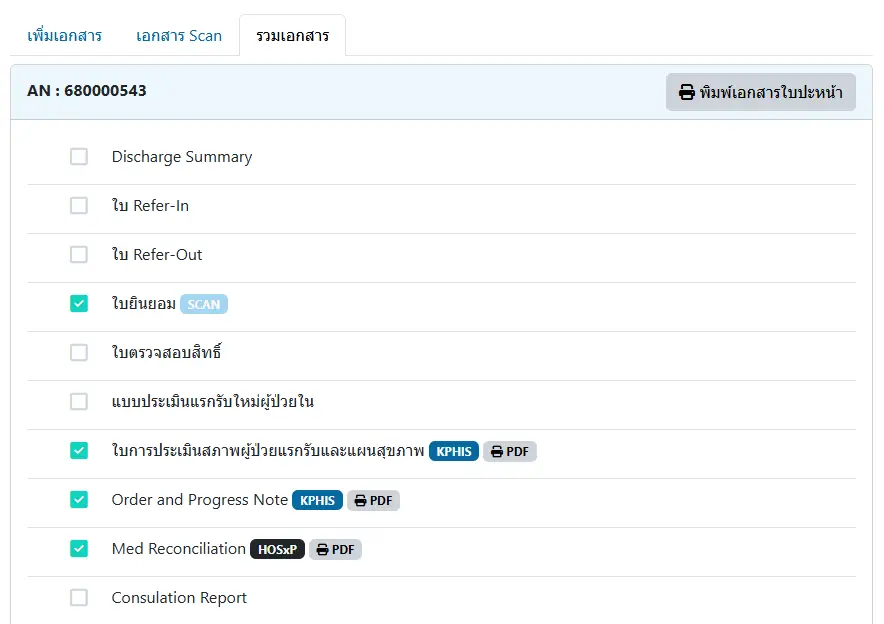Check the ใบตรวจสอบสิทธิ์ checkbox
The height and width of the screenshot is (624, 884).
click(78, 352)
